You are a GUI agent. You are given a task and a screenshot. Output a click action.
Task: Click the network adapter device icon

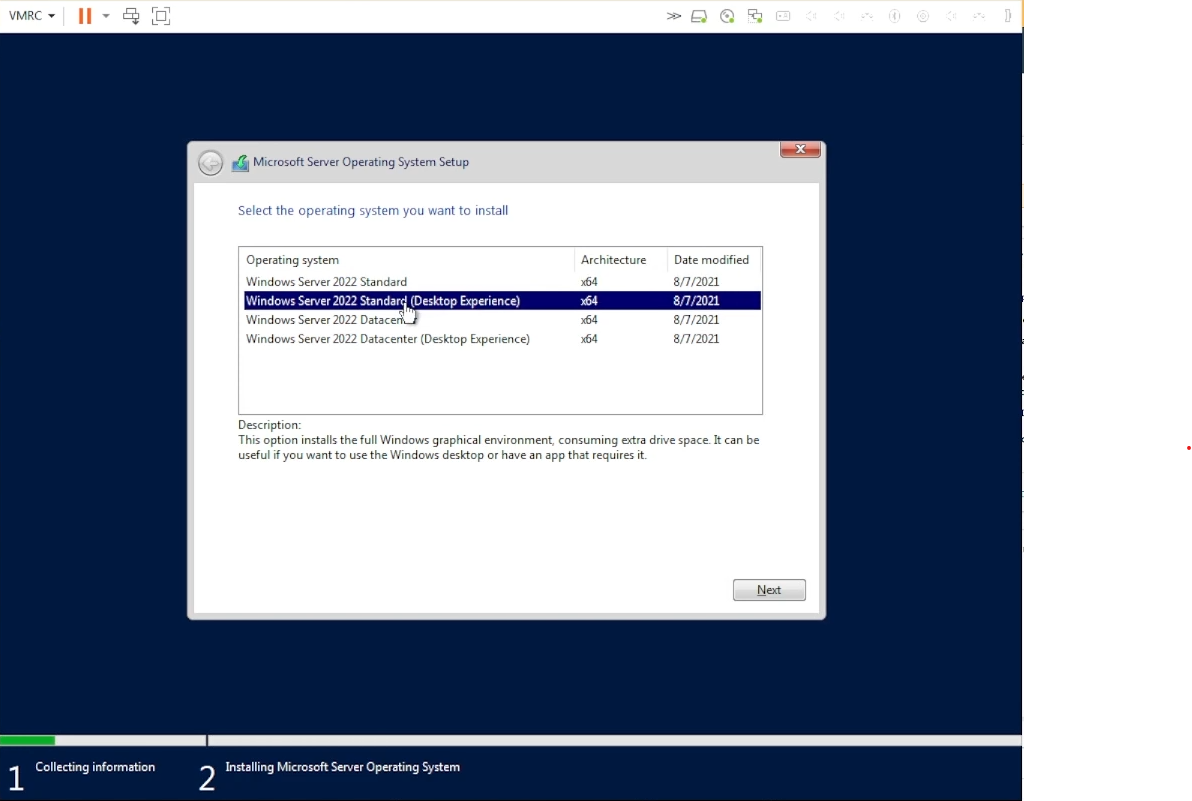coord(755,15)
